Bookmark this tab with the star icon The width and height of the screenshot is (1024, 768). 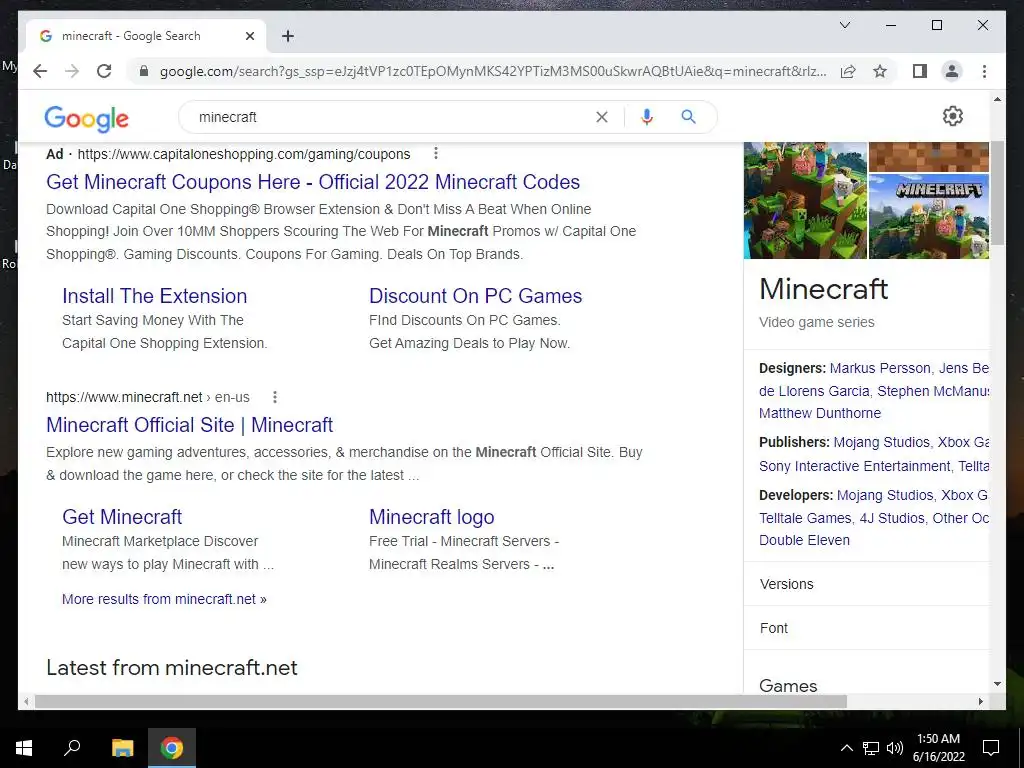coord(880,71)
